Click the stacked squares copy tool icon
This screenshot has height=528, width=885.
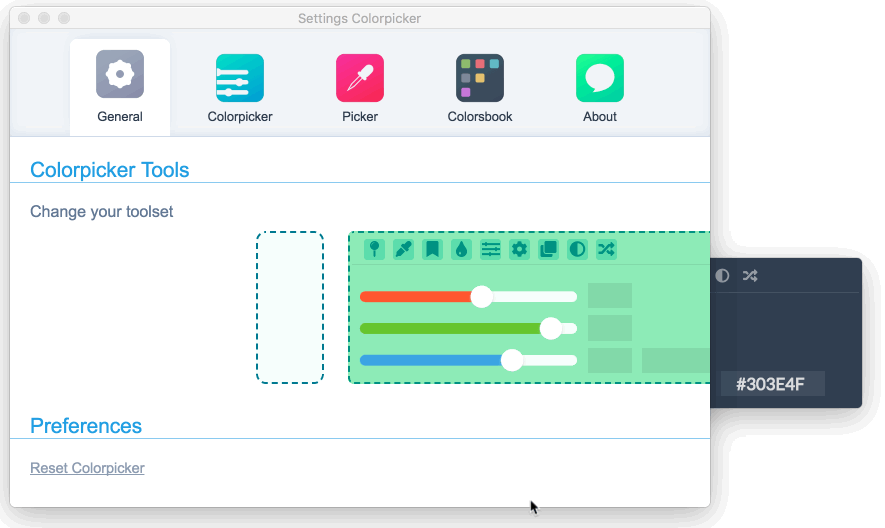coord(548,249)
